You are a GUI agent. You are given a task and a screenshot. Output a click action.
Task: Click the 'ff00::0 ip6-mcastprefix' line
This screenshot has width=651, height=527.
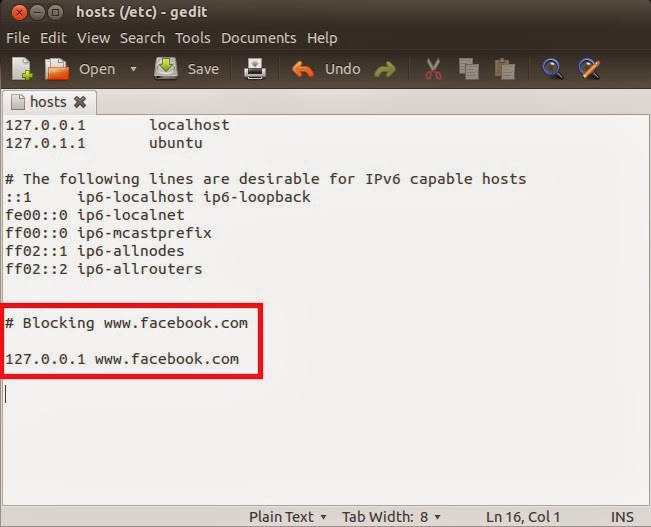[108, 233]
